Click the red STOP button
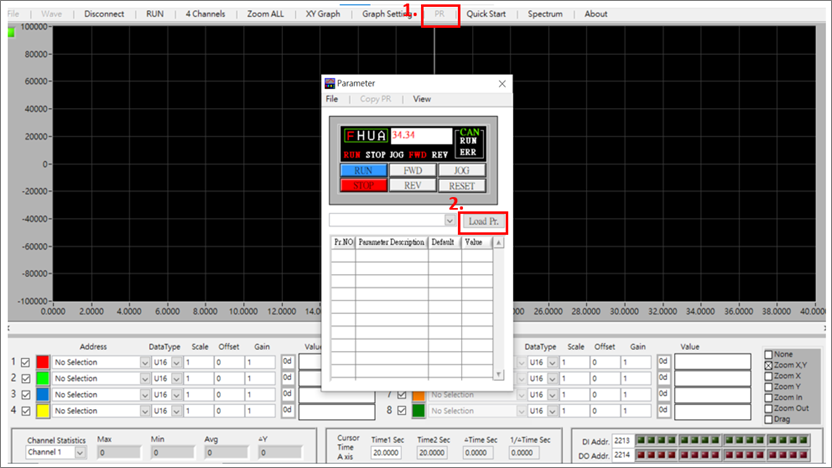Viewport: 832px width, 468px height. pos(363,186)
